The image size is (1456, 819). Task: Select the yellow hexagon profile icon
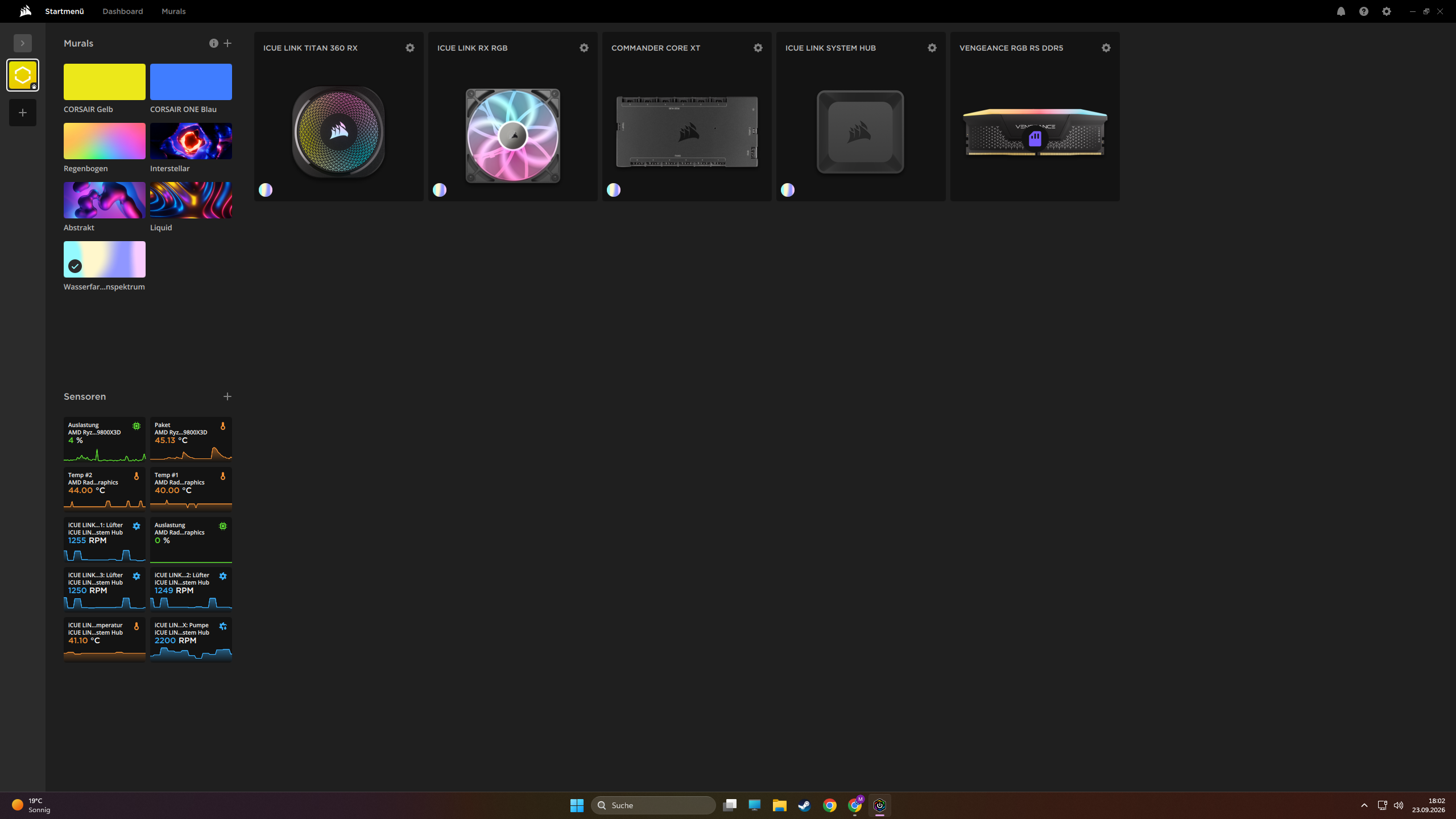click(23, 75)
